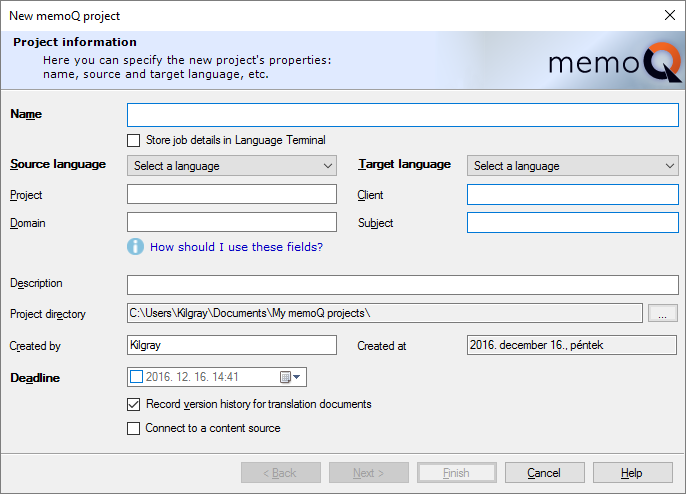Focus the project Name input field

(402, 115)
